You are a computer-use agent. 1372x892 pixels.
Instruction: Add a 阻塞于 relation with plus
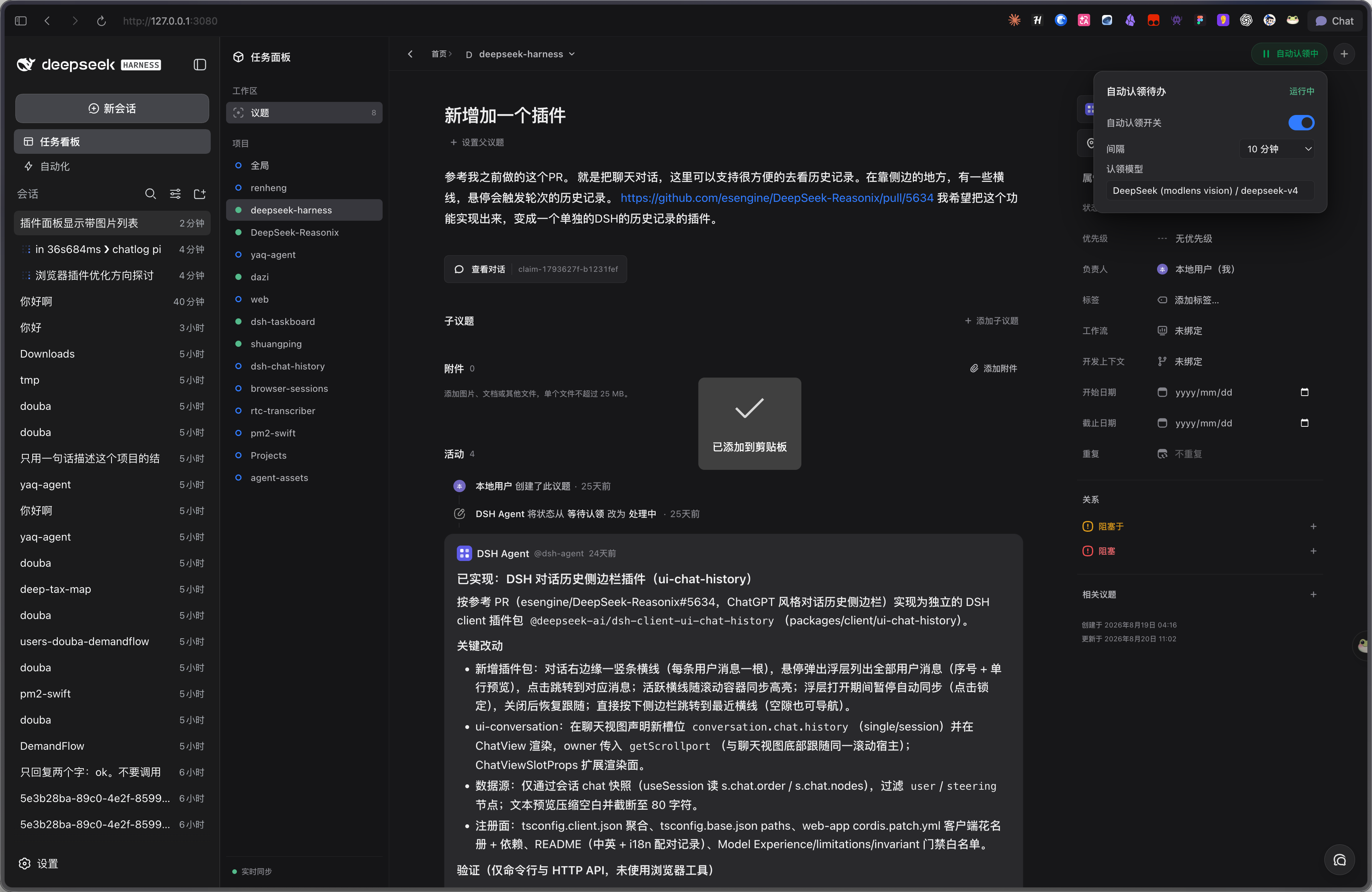pyautogui.click(x=1313, y=526)
